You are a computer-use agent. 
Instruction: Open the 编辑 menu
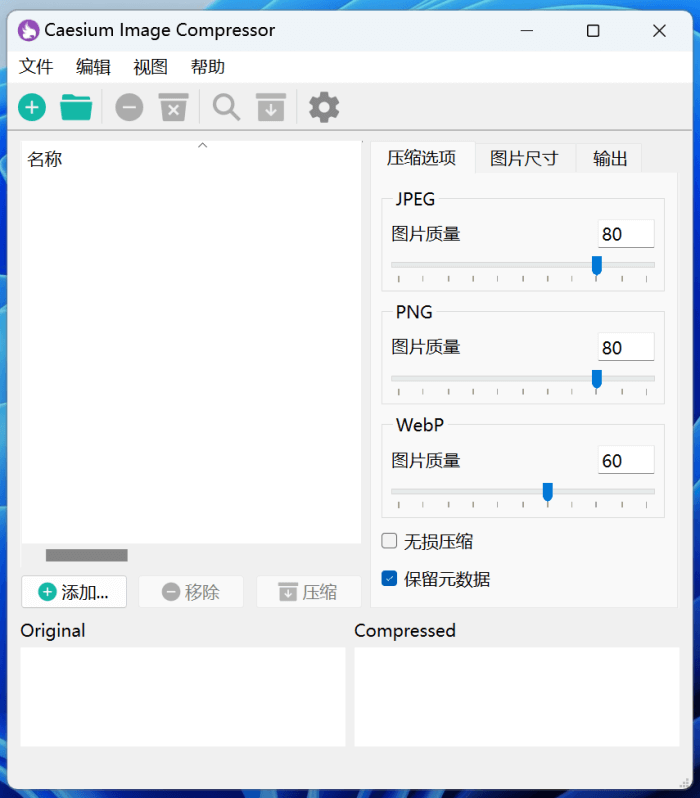93,67
